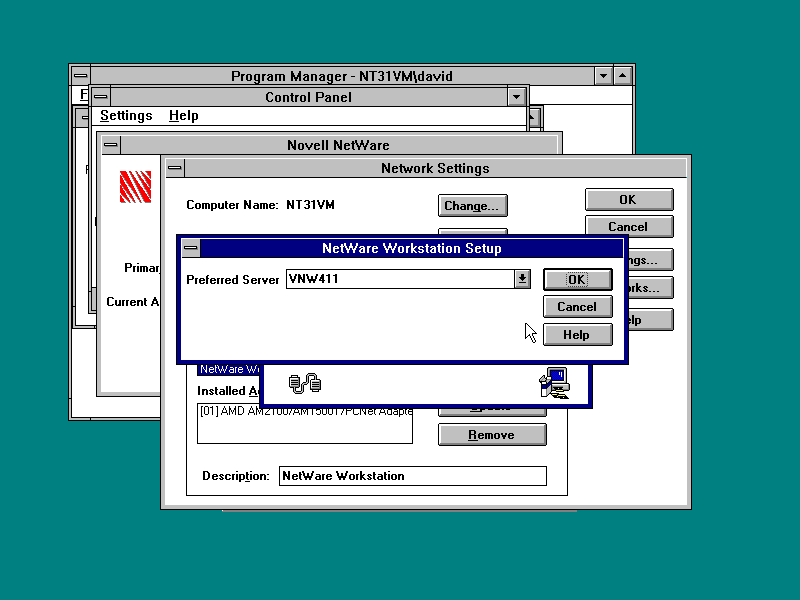The height and width of the screenshot is (600, 800).
Task: Click the network cable connector icon
Action: 305,383
